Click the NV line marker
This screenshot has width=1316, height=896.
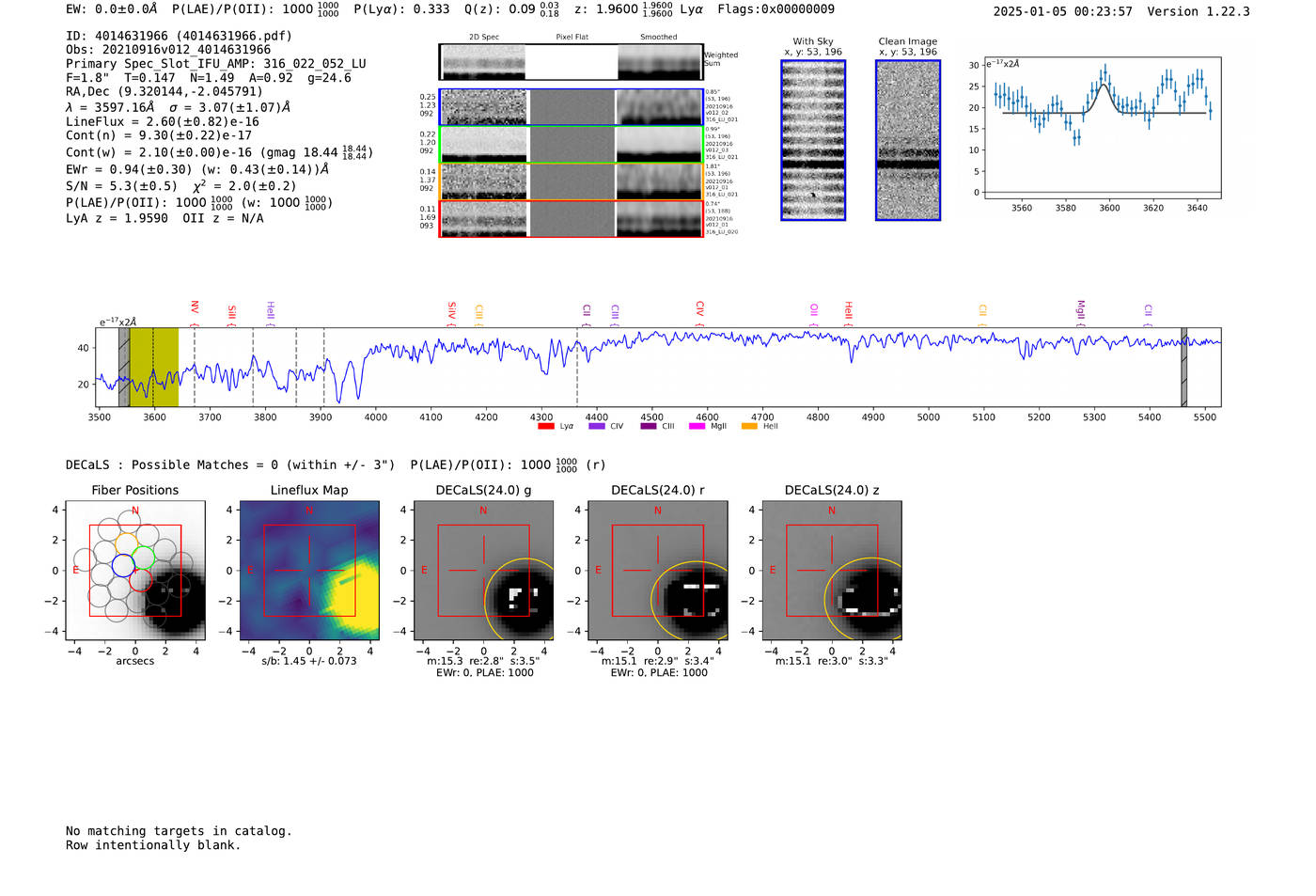click(x=195, y=313)
